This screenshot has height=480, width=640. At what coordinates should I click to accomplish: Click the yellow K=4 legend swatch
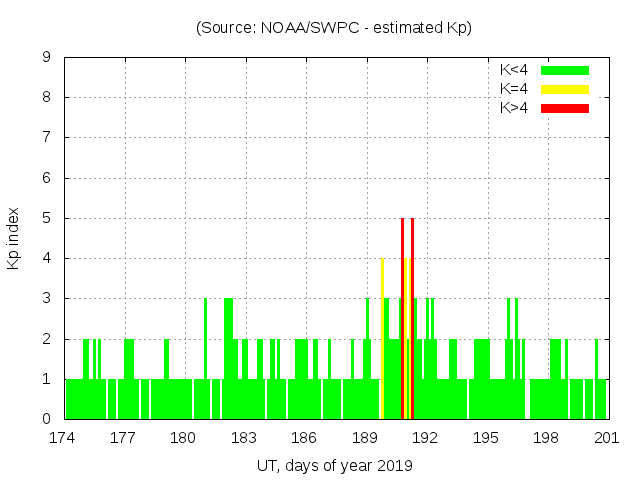click(565, 89)
